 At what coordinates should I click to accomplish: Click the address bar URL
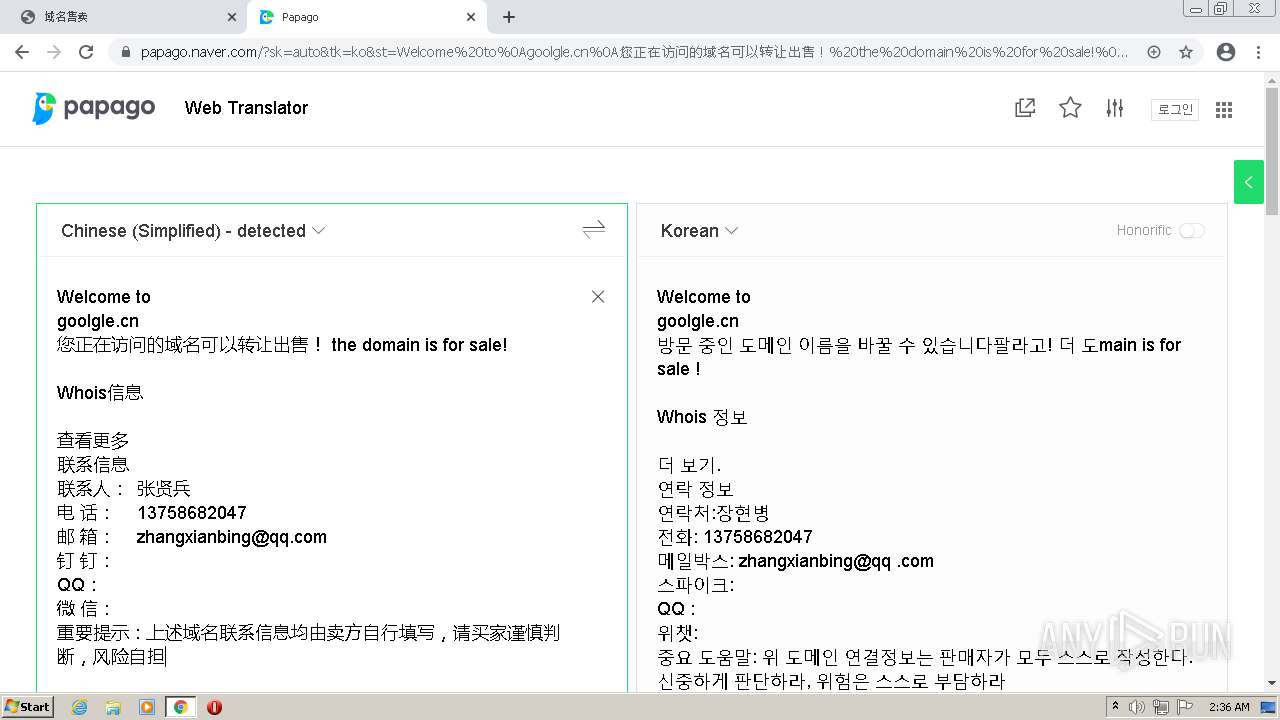(634, 52)
